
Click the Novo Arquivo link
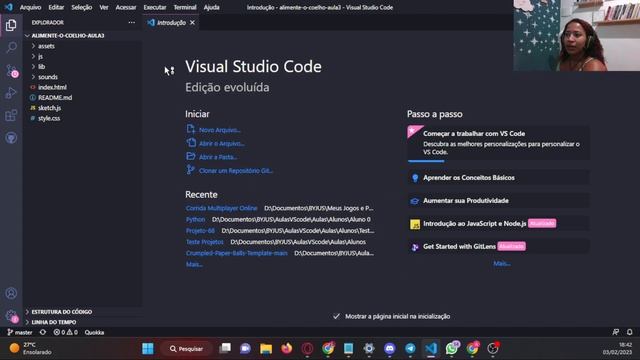220,130
